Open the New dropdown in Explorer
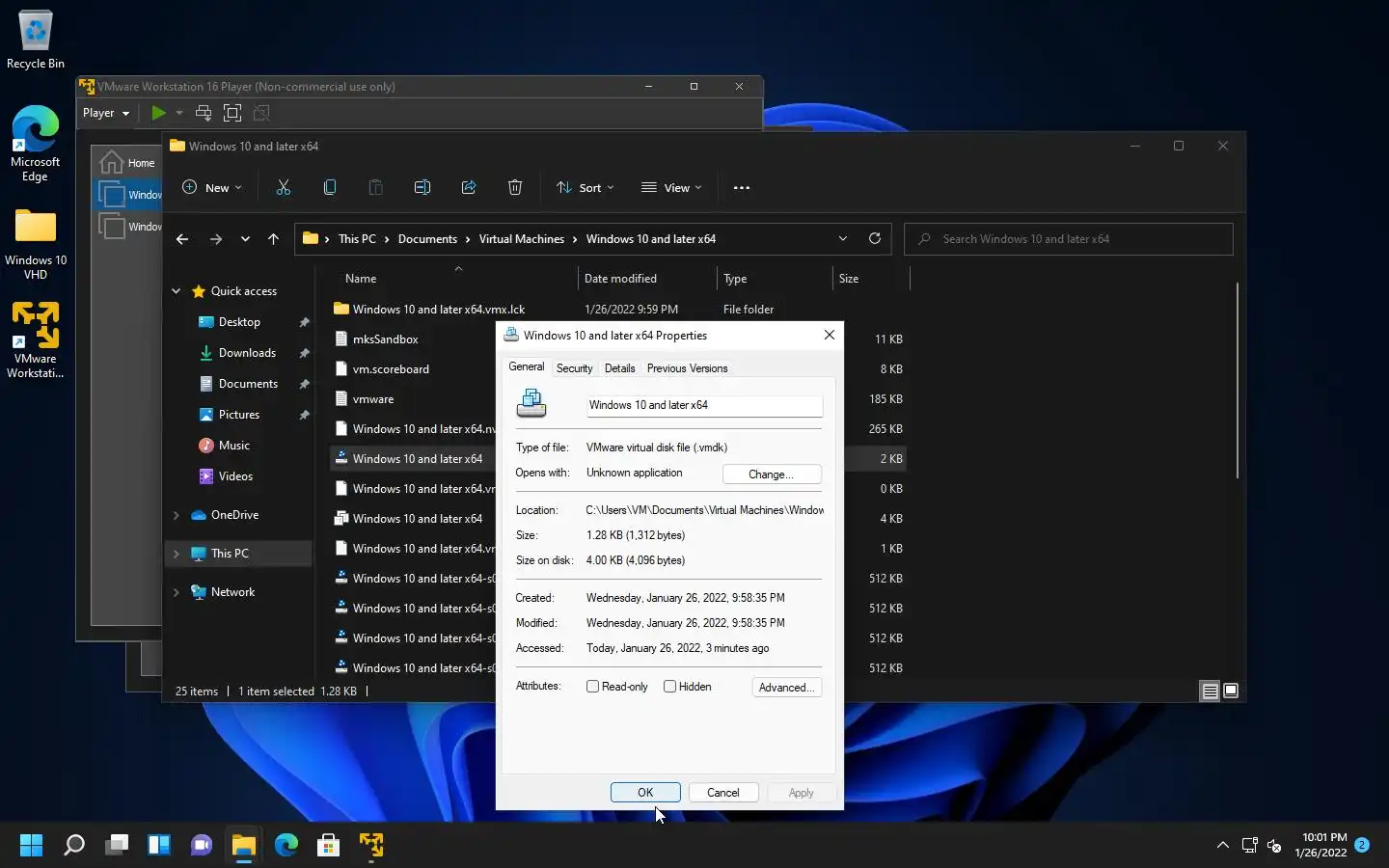Image resolution: width=1389 pixels, height=868 pixels. point(212,188)
